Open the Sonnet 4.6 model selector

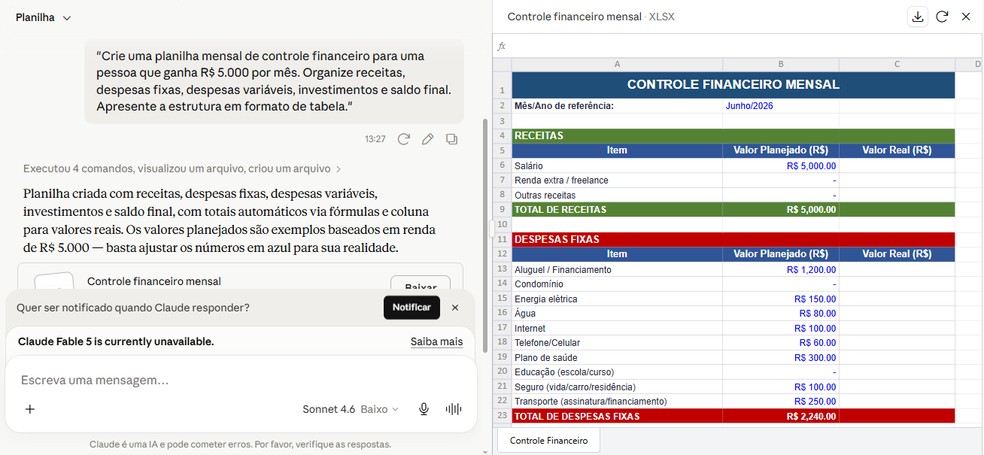tap(350, 409)
